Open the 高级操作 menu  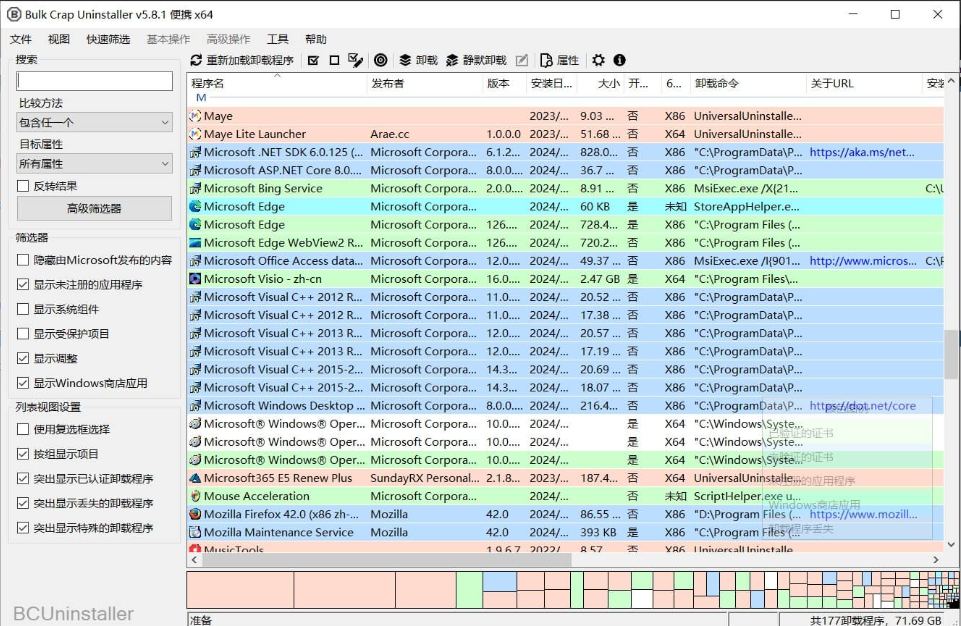click(228, 39)
